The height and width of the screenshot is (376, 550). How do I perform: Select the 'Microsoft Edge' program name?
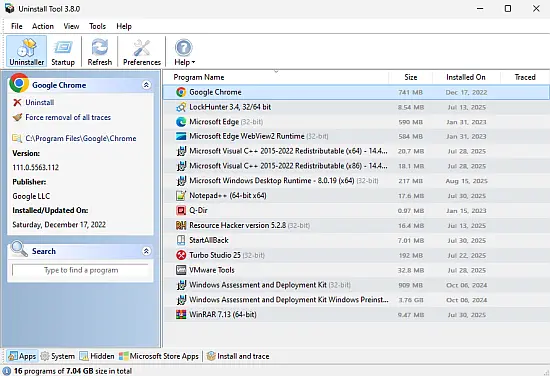pos(214,122)
